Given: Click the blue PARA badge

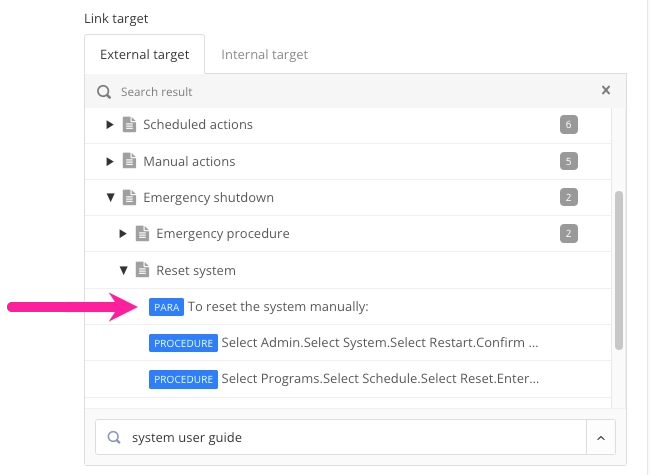Looking at the screenshot, I should [166, 307].
